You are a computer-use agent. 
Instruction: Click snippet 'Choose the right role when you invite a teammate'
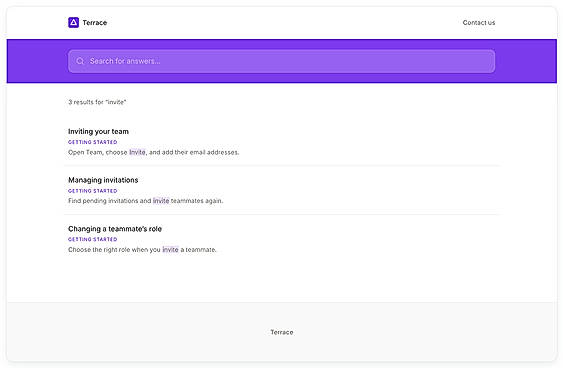point(142,250)
